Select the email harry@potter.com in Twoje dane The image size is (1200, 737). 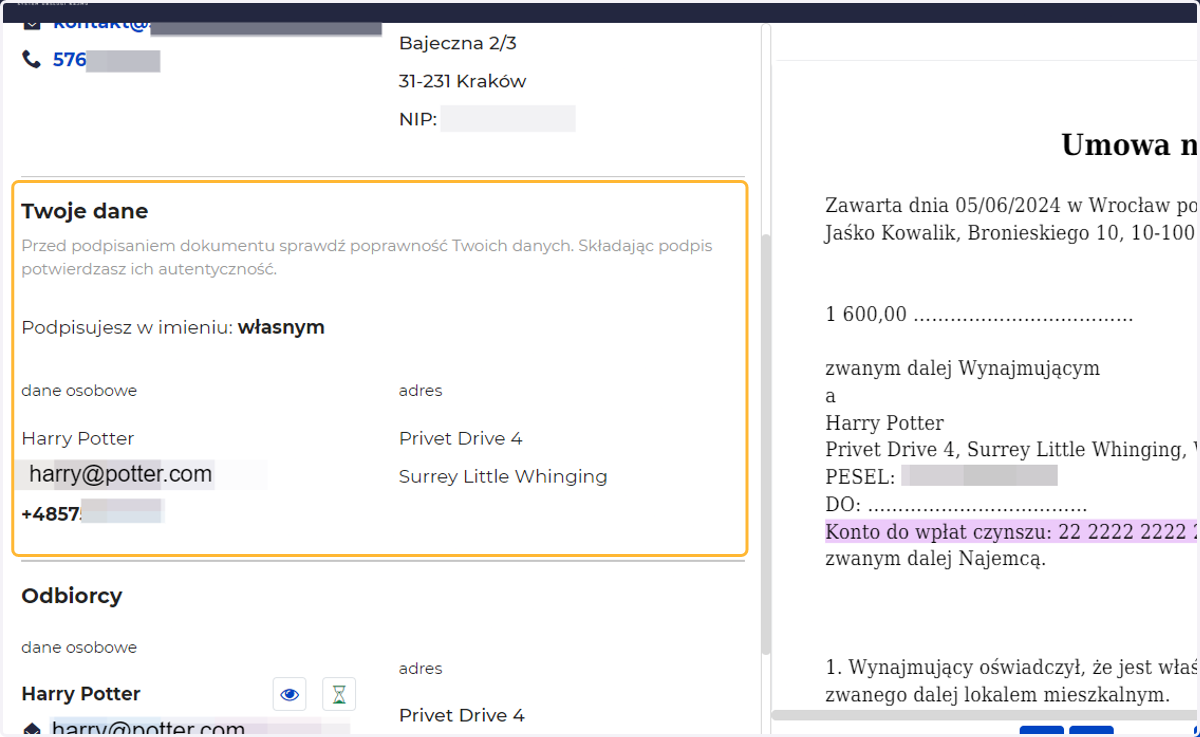[x=120, y=474]
